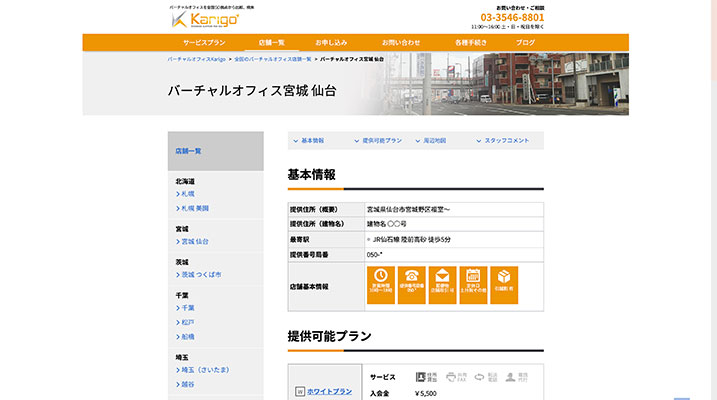Click the 050-* number value cell

coord(454,255)
